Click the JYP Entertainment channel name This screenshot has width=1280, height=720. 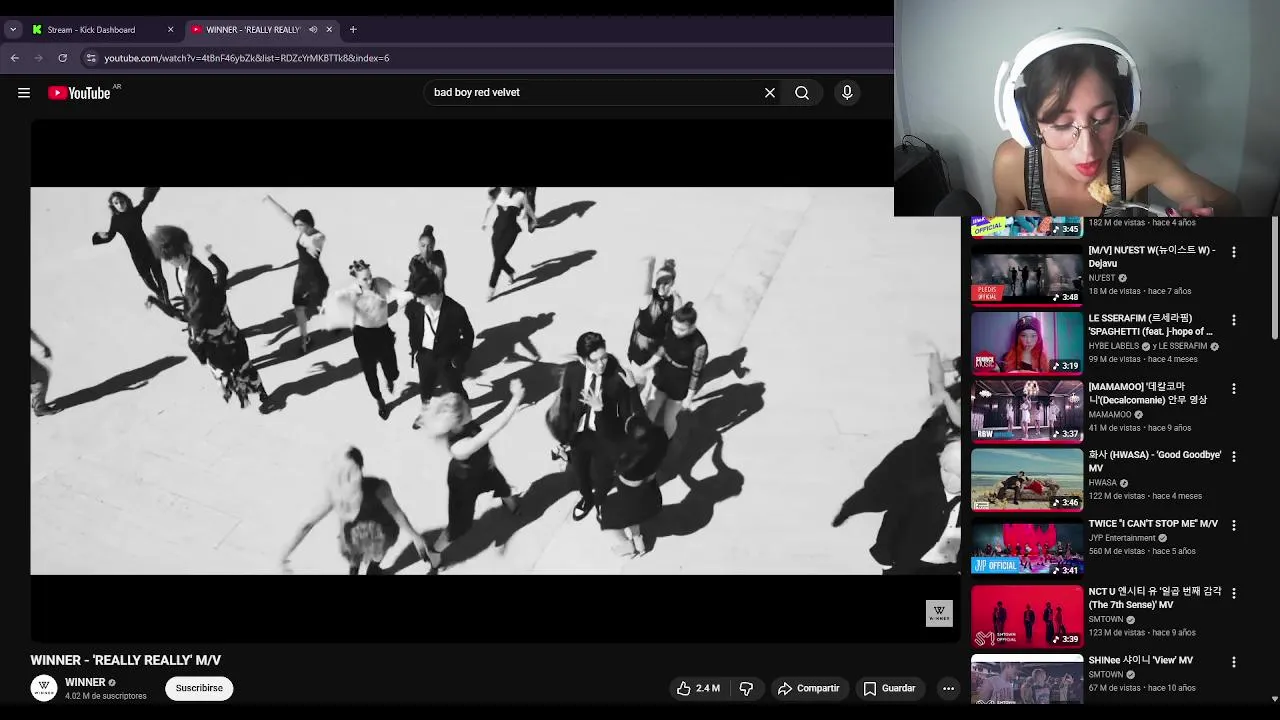pos(1122,538)
